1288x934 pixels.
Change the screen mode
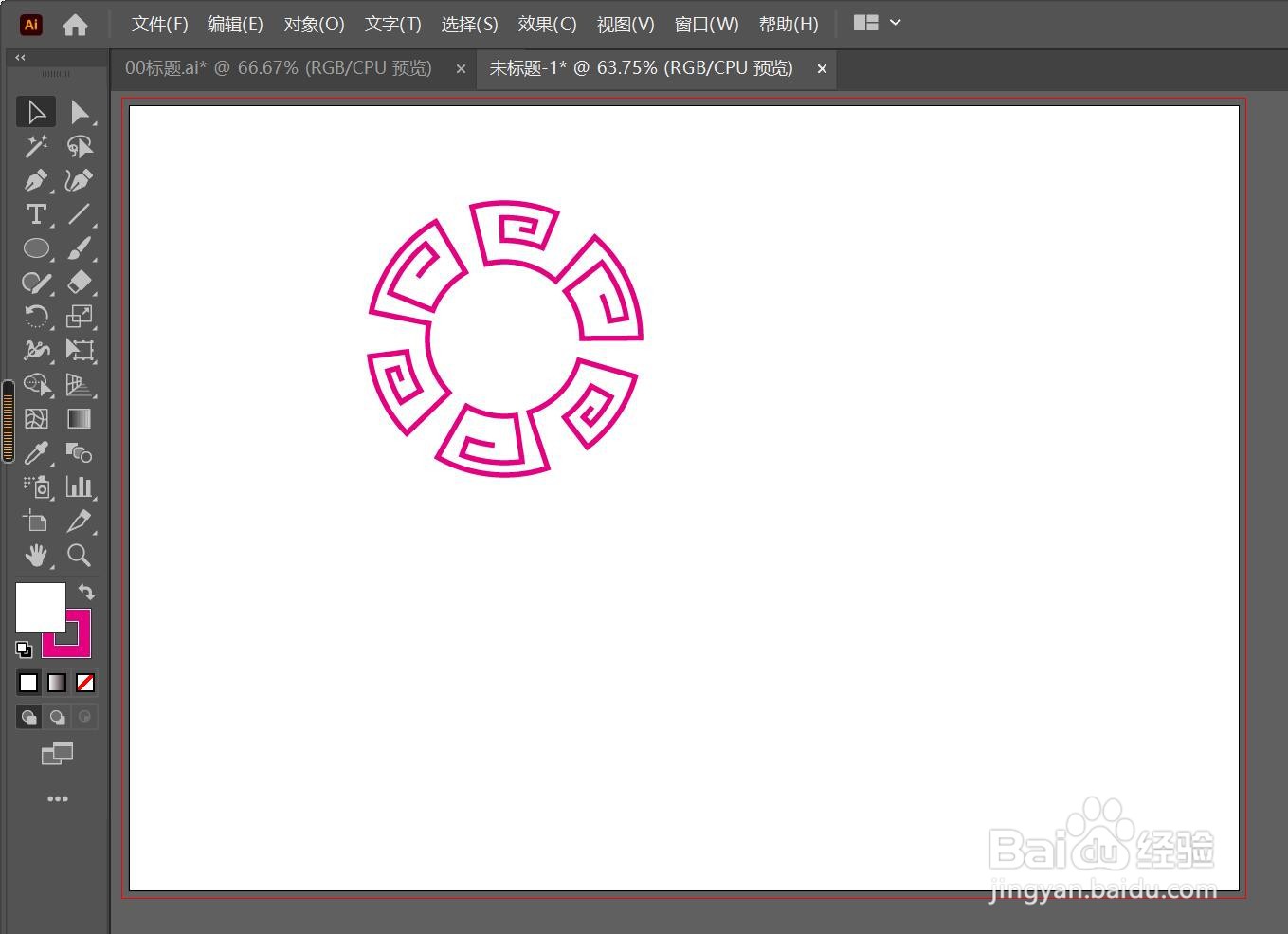click(x=57, y=754)
